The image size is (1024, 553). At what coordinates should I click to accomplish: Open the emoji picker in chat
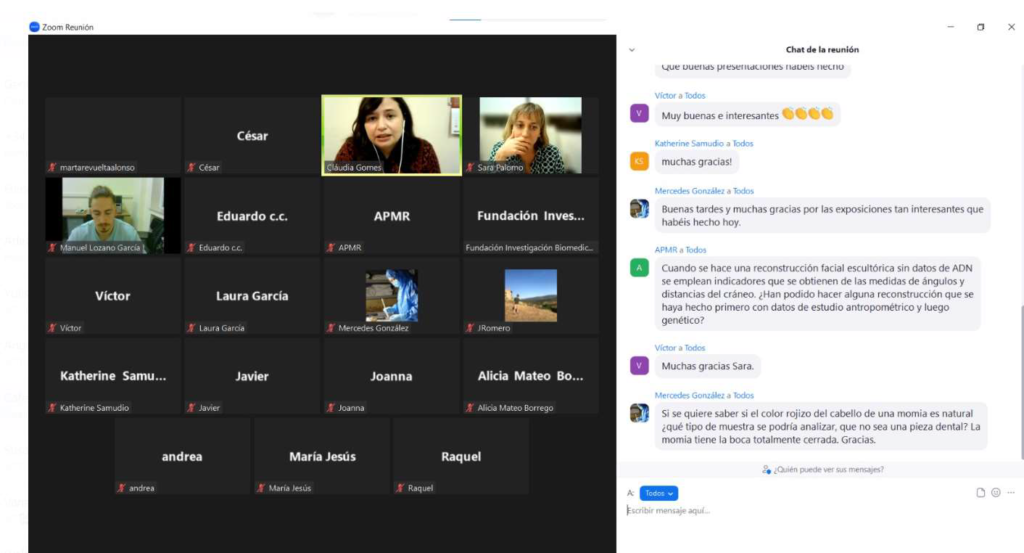pos(996,493)
